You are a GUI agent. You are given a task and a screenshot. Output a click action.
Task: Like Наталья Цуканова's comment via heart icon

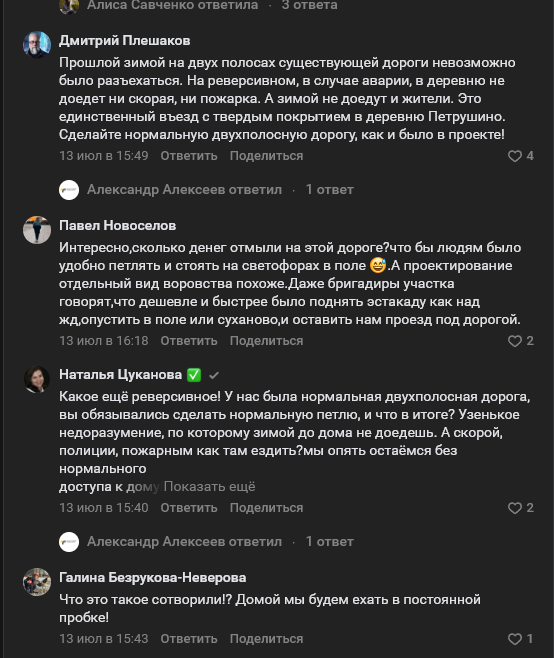(x=515, y=508)
